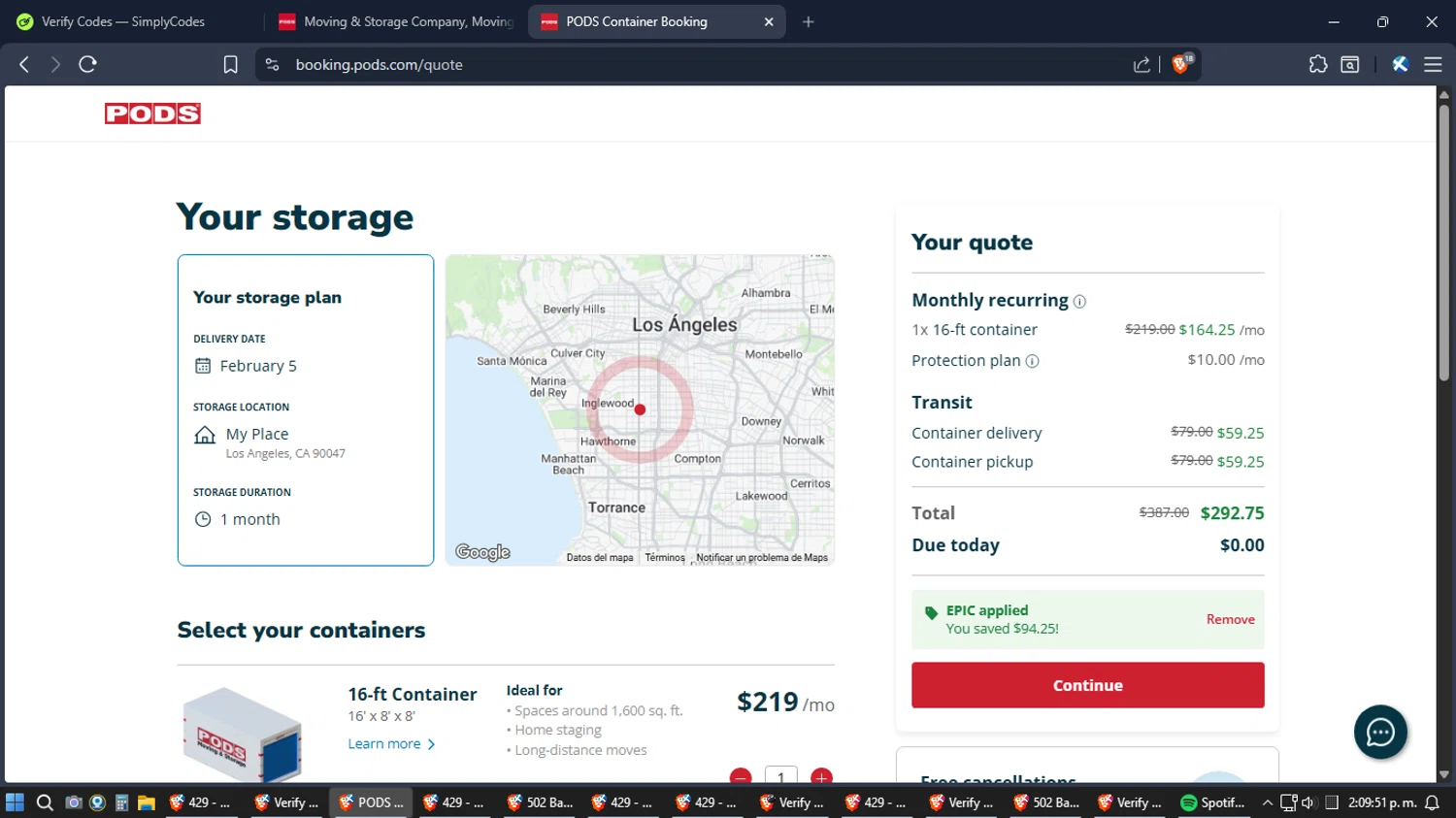Click the container quantity input field
Viewport: 1456px width, 818px height.
[x=780, y=775]
